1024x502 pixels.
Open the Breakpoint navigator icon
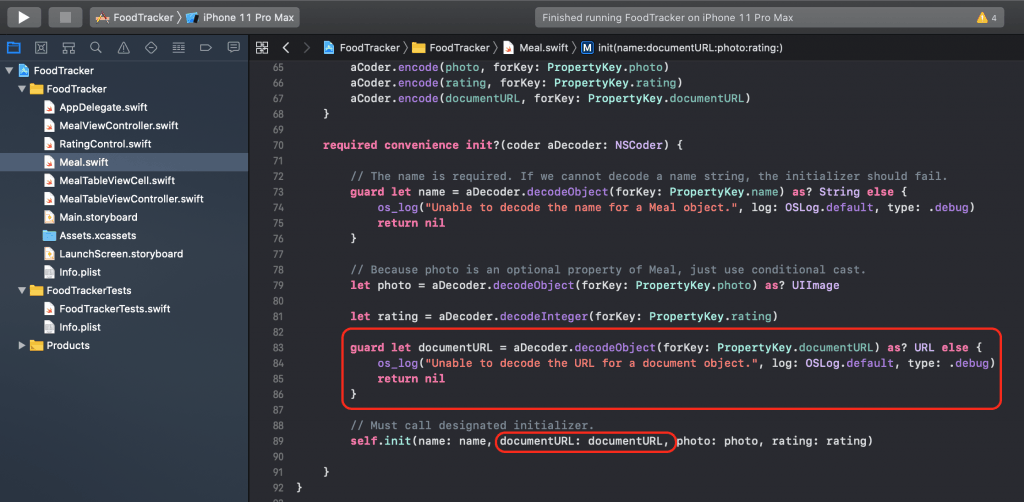[206, 48]
